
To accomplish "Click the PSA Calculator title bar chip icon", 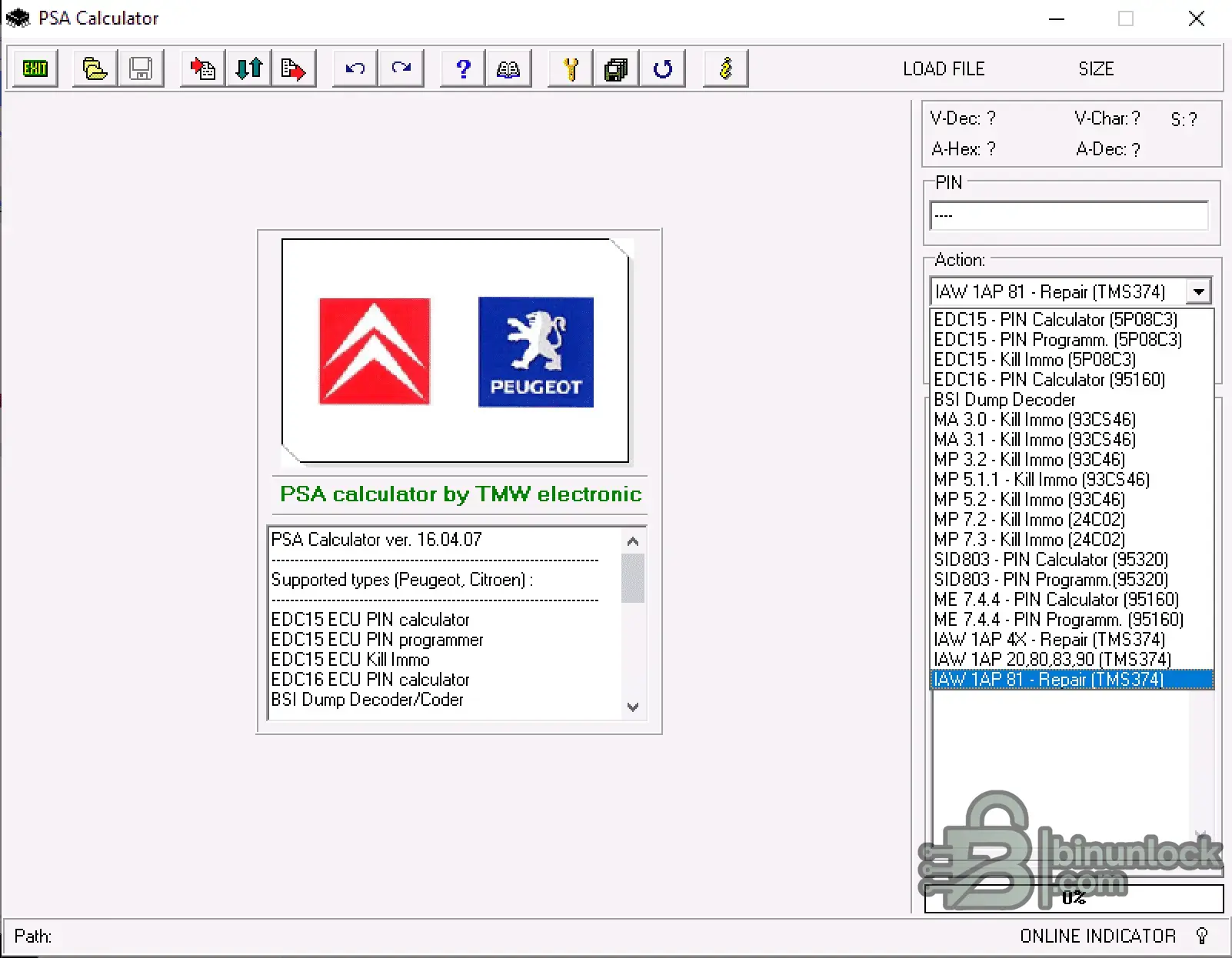I will click(x=18, y=18).
